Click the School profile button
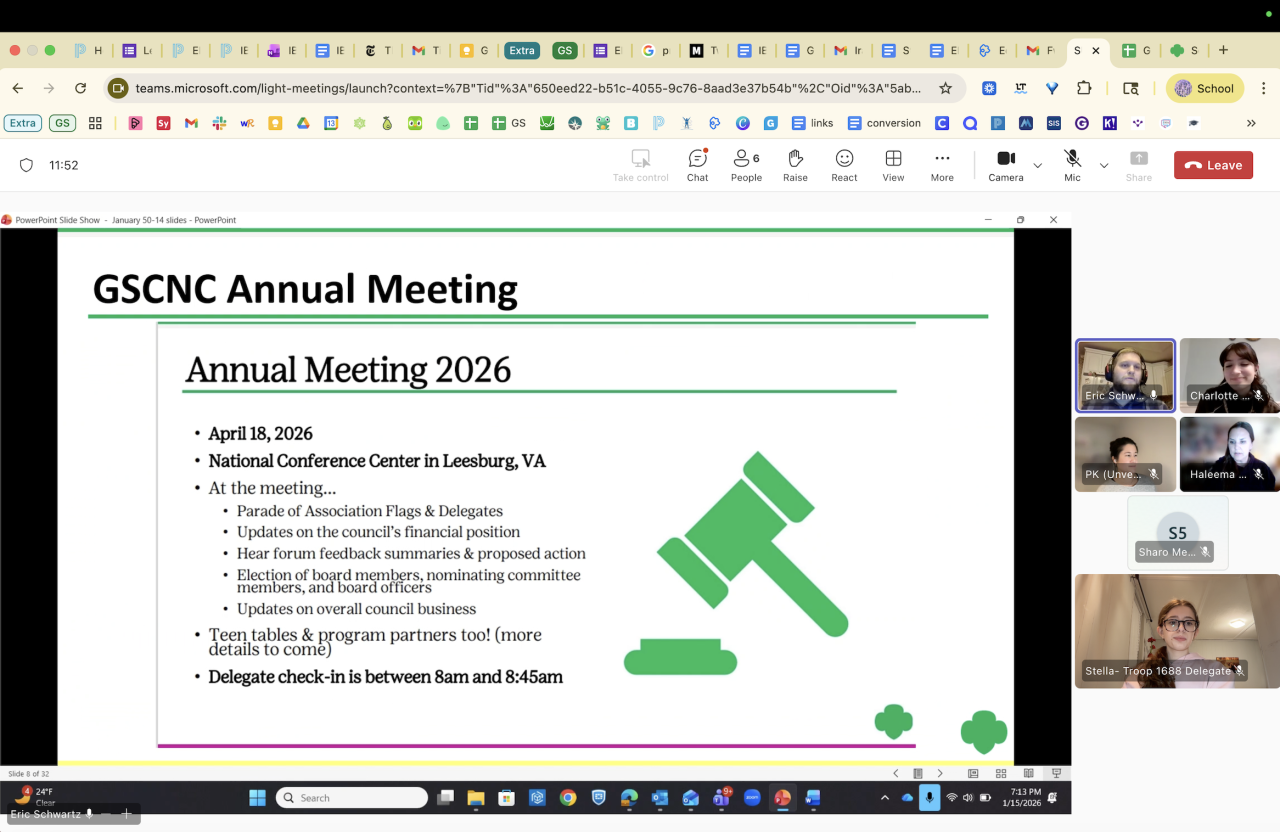Screen dimensions: 1280x832 (x=1204, y=88)
